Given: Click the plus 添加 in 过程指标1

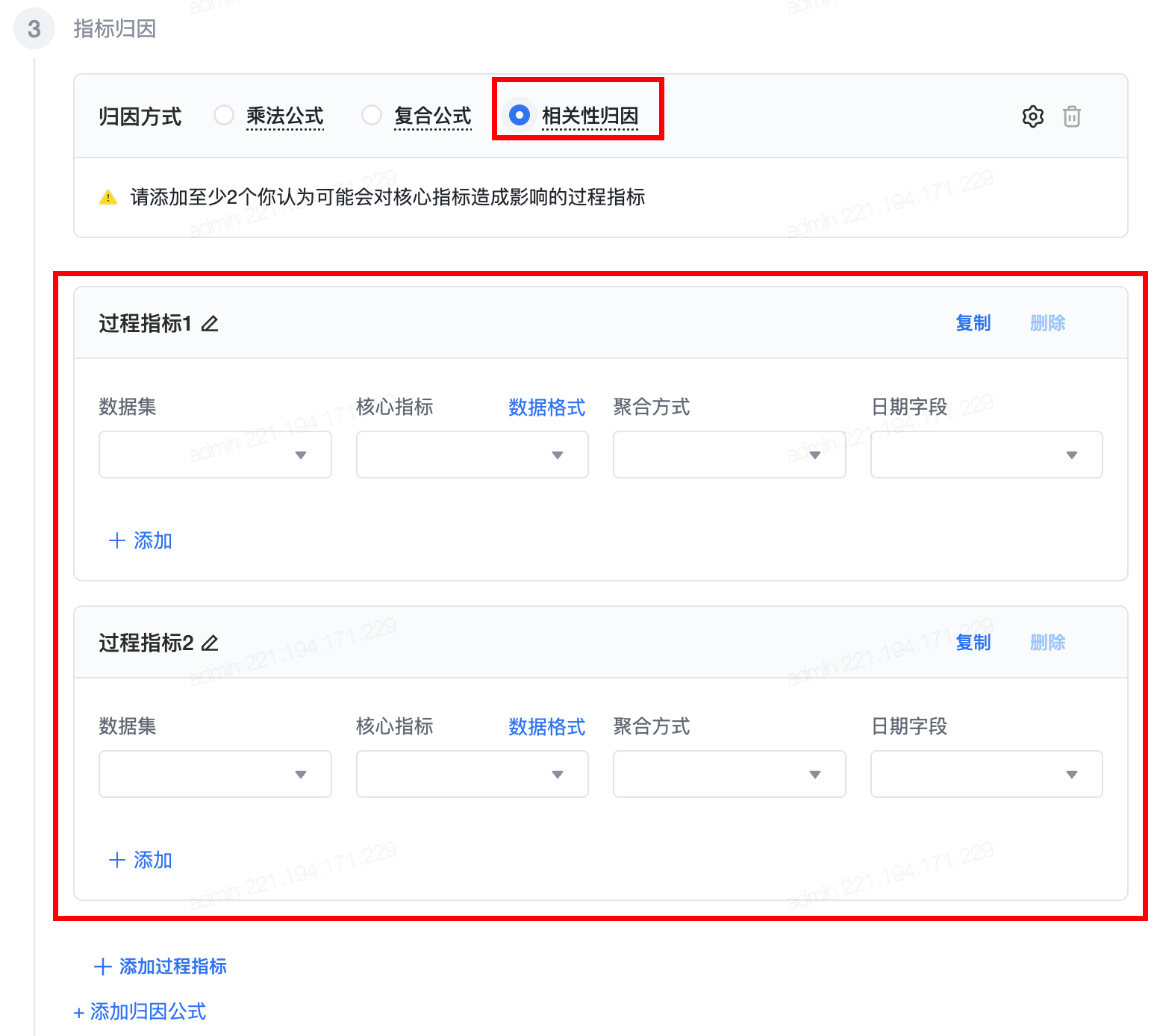Looking at the screenshot, I should [141, 540].
